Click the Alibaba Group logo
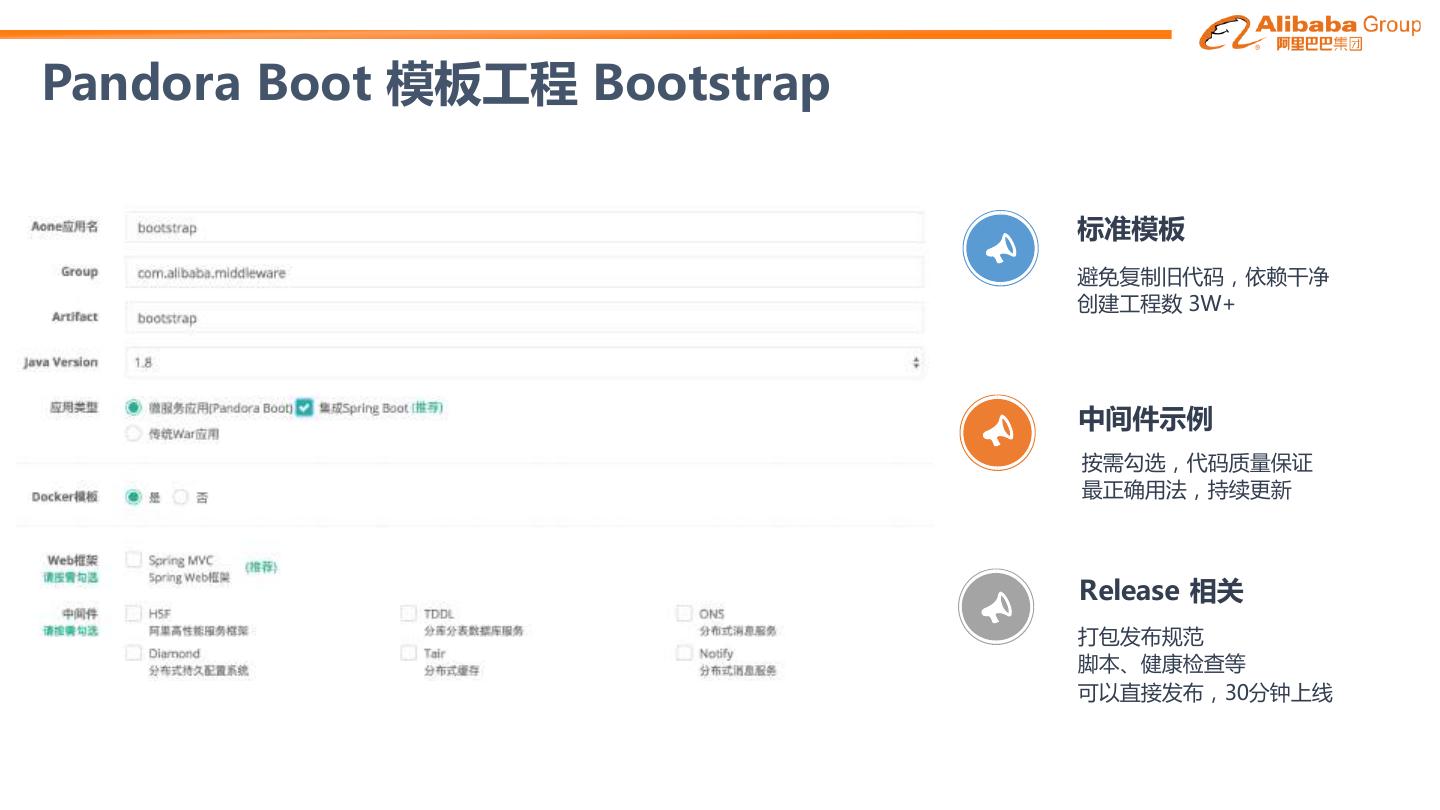Screen dimensions: 1440x810 pos(1310,33)
